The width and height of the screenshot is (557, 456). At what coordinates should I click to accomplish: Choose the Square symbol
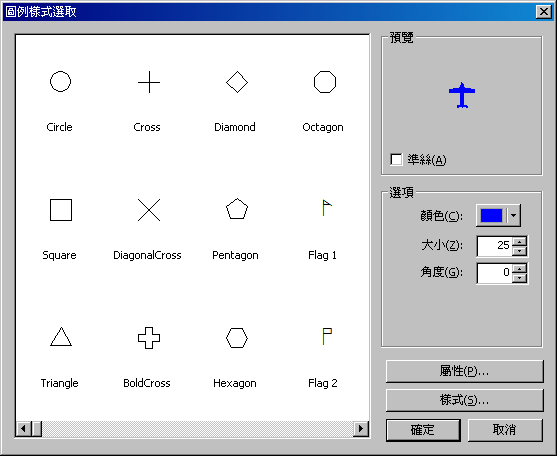[61, 210]
